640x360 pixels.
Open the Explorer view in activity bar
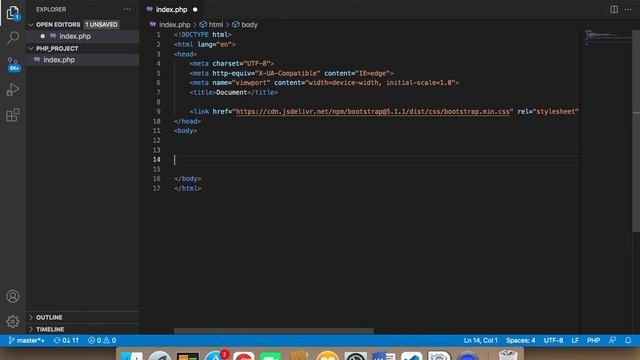(13, 13)
